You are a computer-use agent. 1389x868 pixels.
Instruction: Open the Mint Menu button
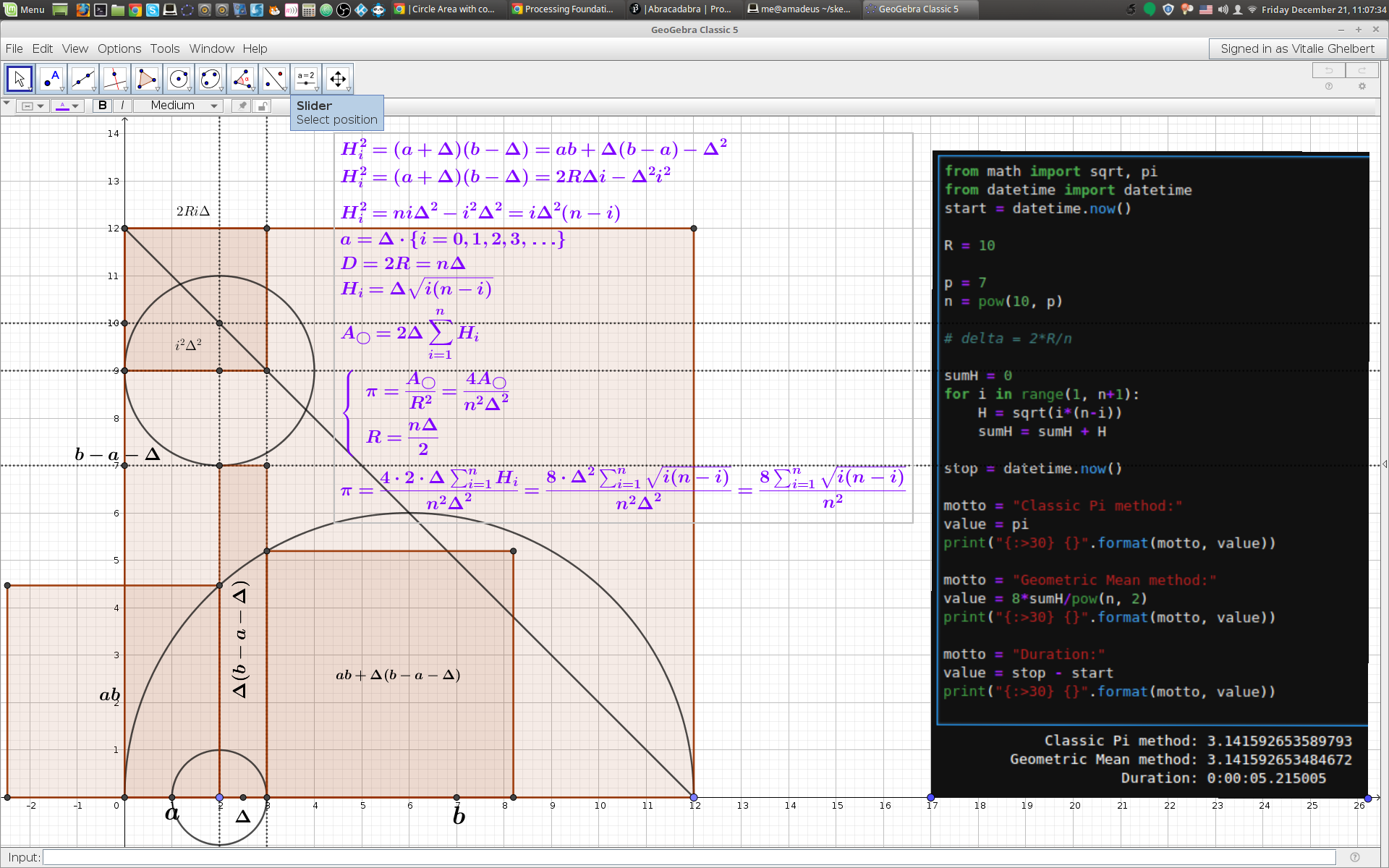click(25, 9)
